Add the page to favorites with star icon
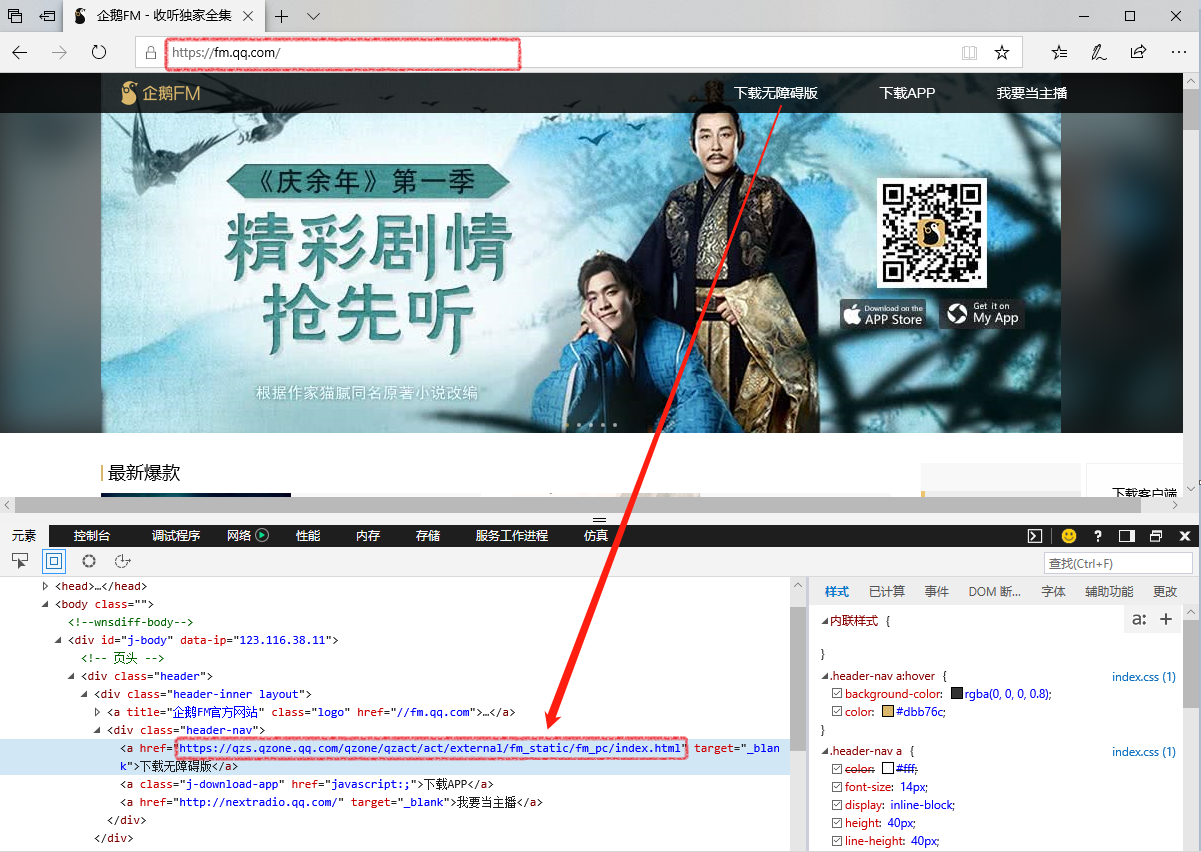1201x852 pixels. [x=1001, y=52]
